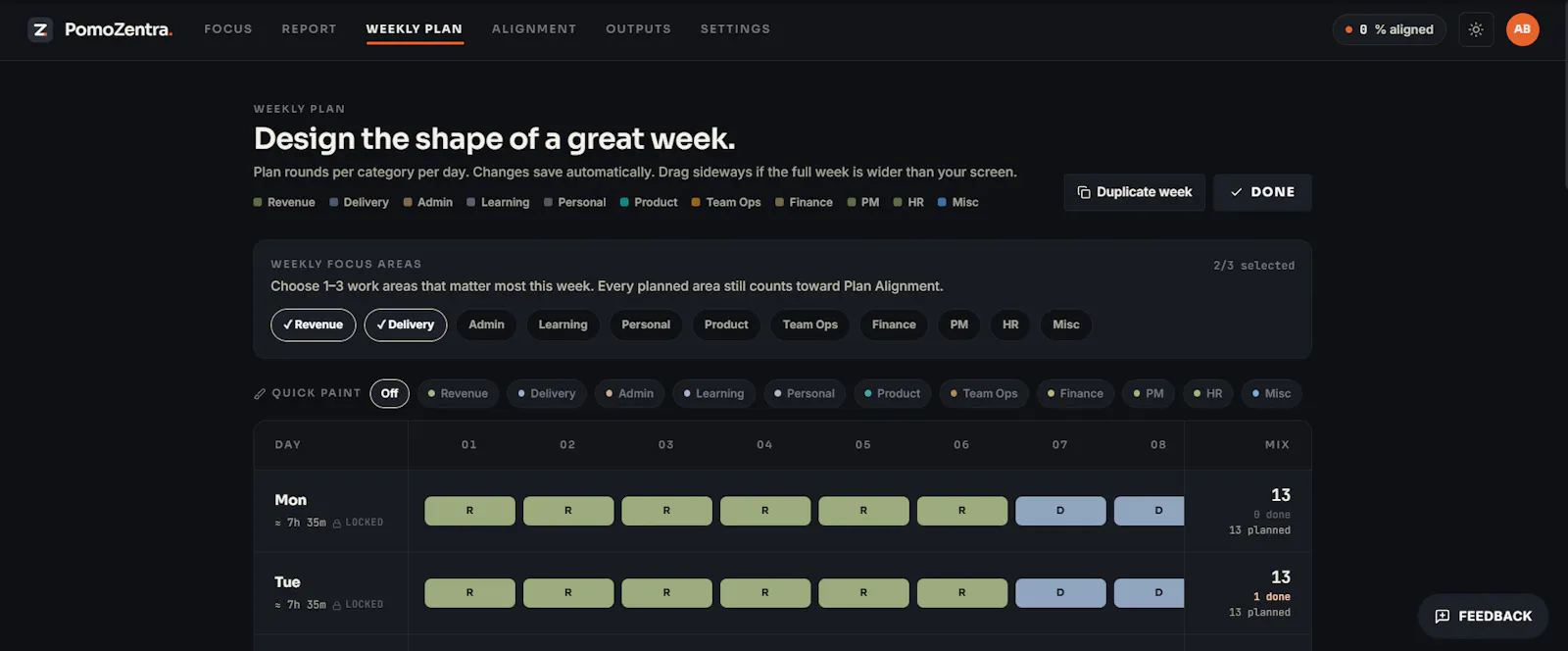
Task: Click the Mon day label
Action: (290, 500)
